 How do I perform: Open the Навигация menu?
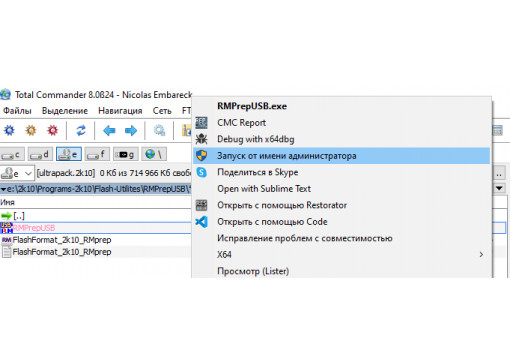click(x=120, y=111)
